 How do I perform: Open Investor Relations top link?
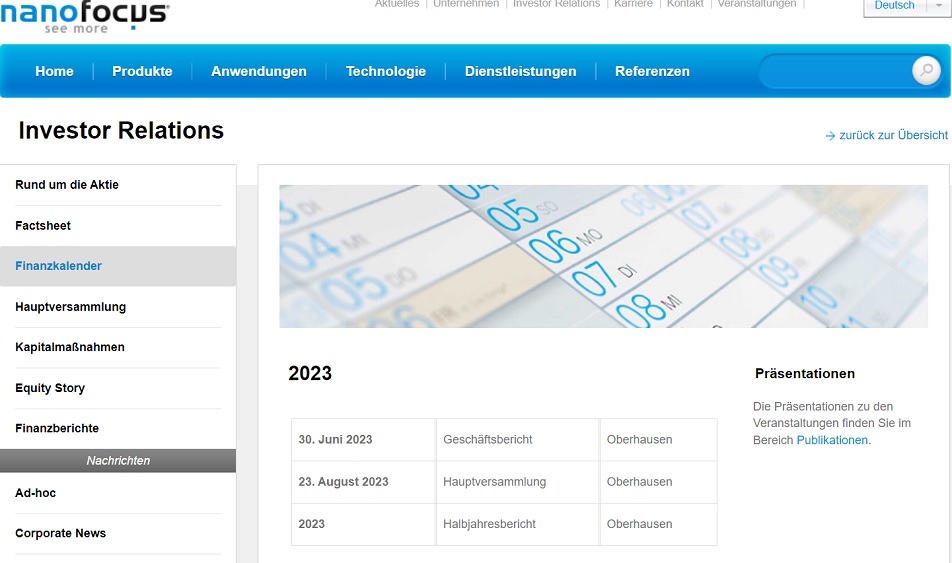[x=556, y=4]
